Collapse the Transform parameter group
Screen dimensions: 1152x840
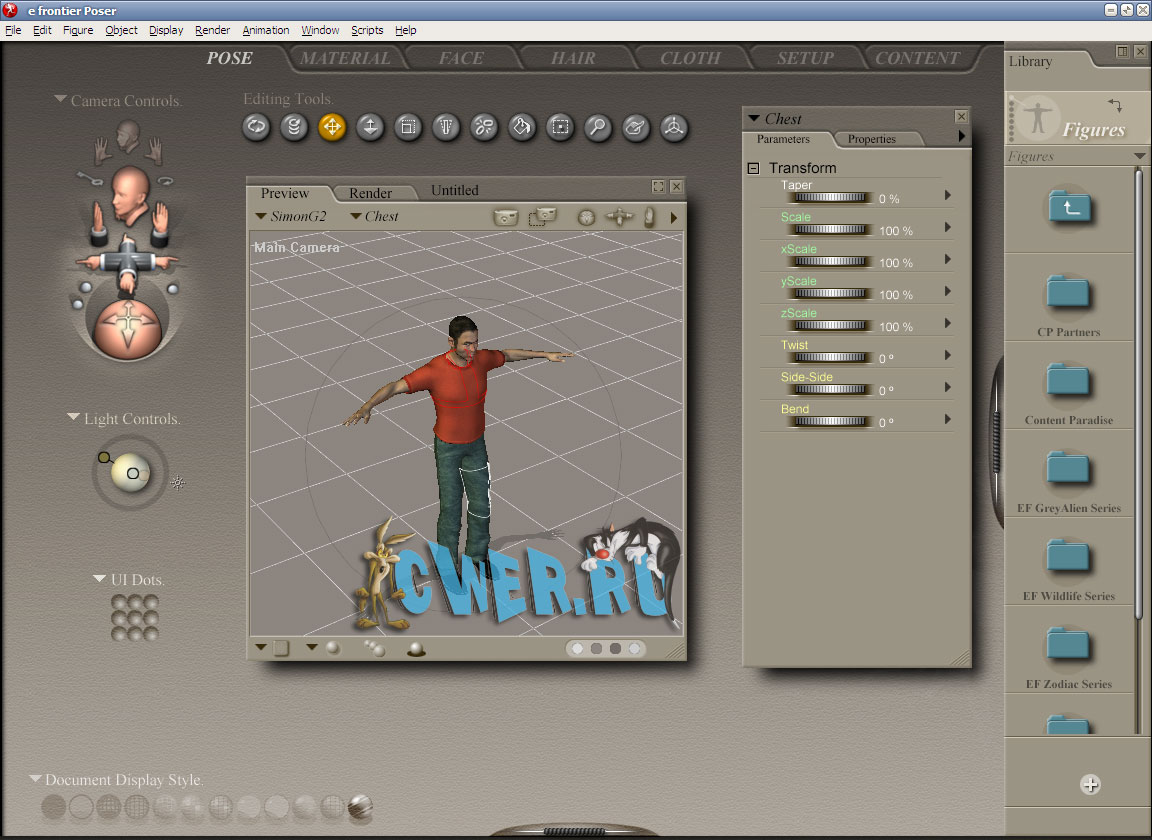pos(754,168)
